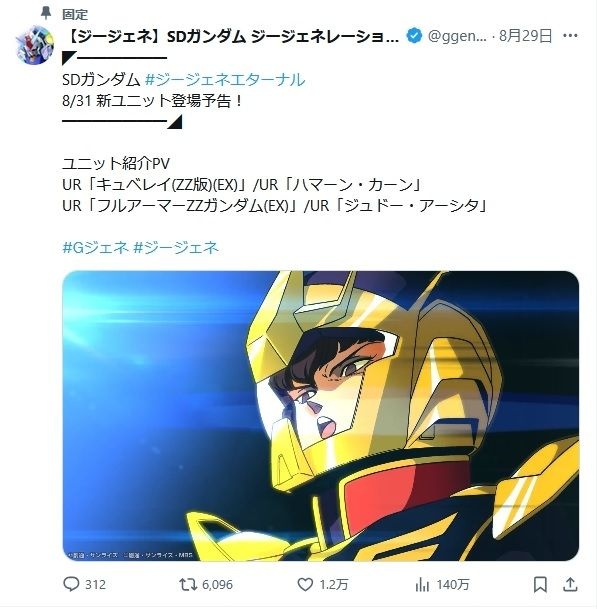Open the #ジージェネエターナル hashtag

point(225,80)
